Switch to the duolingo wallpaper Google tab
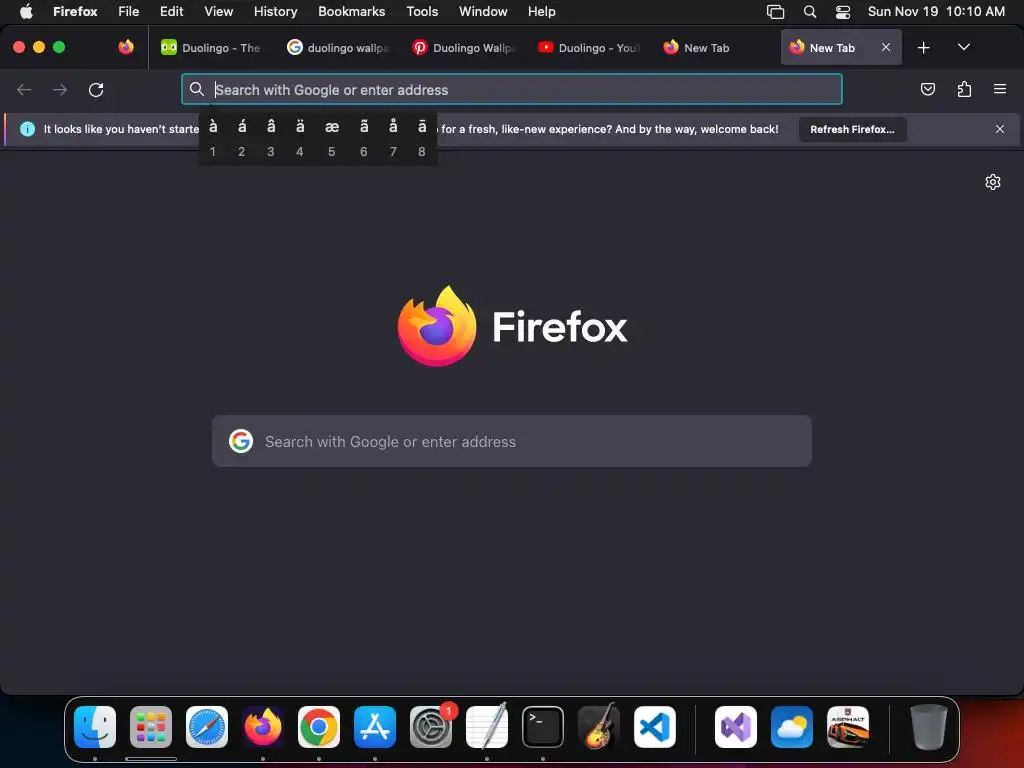 338,48
